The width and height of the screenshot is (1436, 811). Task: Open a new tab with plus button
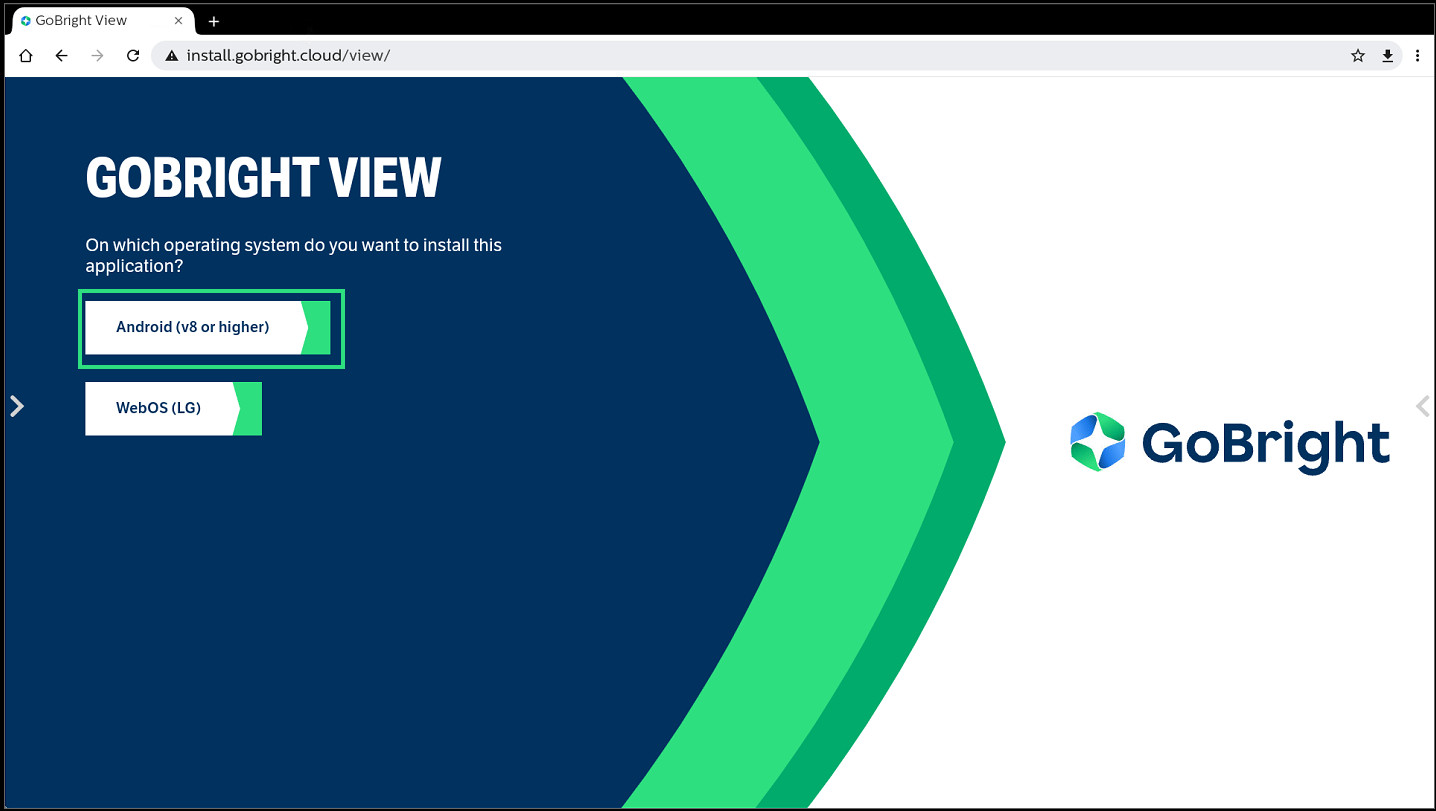pyautogui.click(x=213, y=21)
